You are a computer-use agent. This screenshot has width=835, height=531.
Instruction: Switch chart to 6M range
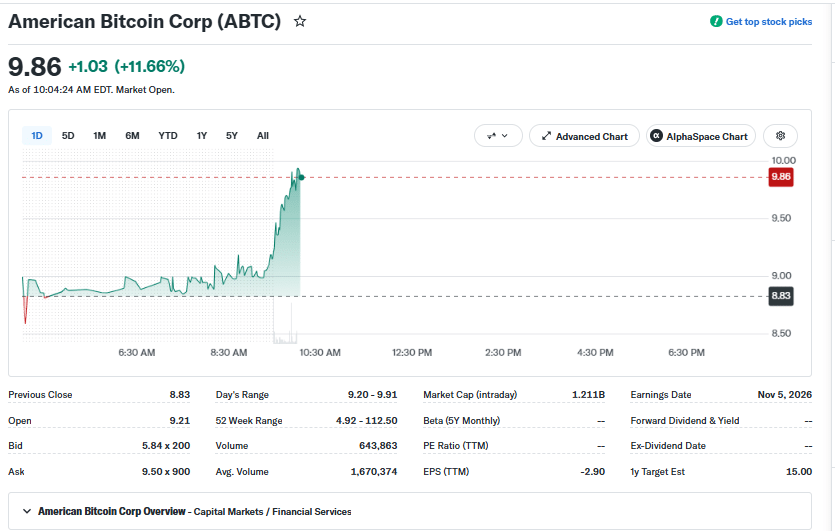click(132, 136)
